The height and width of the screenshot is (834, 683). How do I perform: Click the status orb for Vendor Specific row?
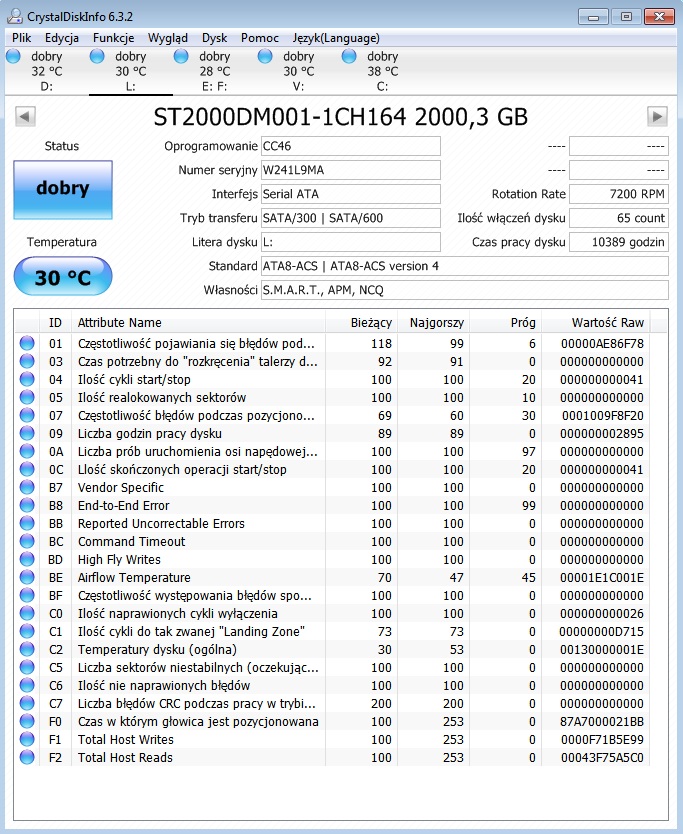27,487
